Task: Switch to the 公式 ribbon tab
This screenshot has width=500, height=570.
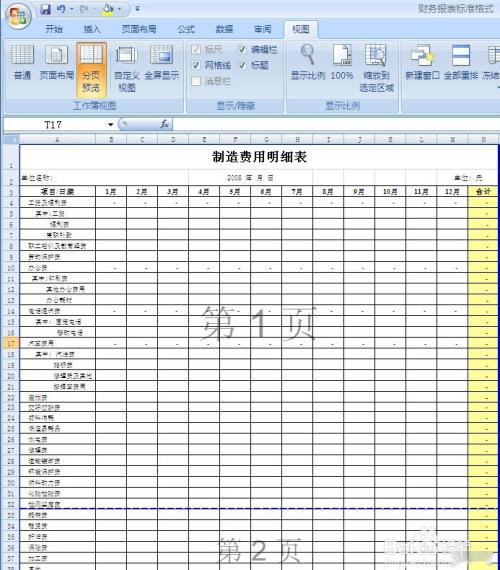Action: (x=186, y=29)
